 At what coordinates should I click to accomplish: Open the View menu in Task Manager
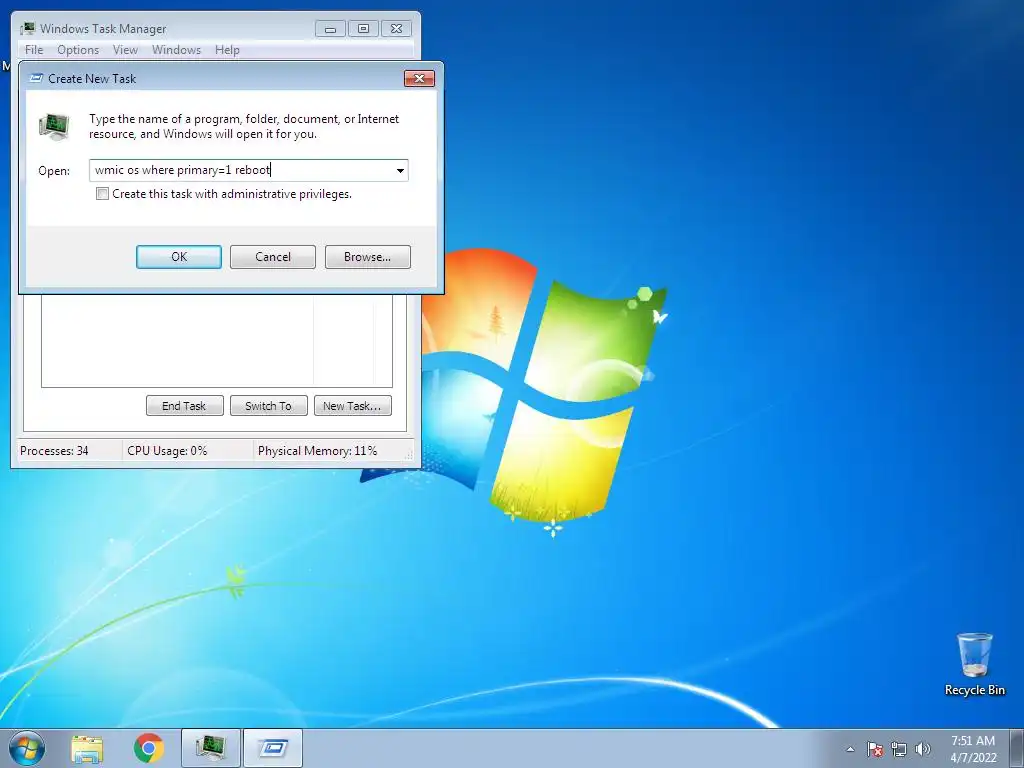point(125,50)
